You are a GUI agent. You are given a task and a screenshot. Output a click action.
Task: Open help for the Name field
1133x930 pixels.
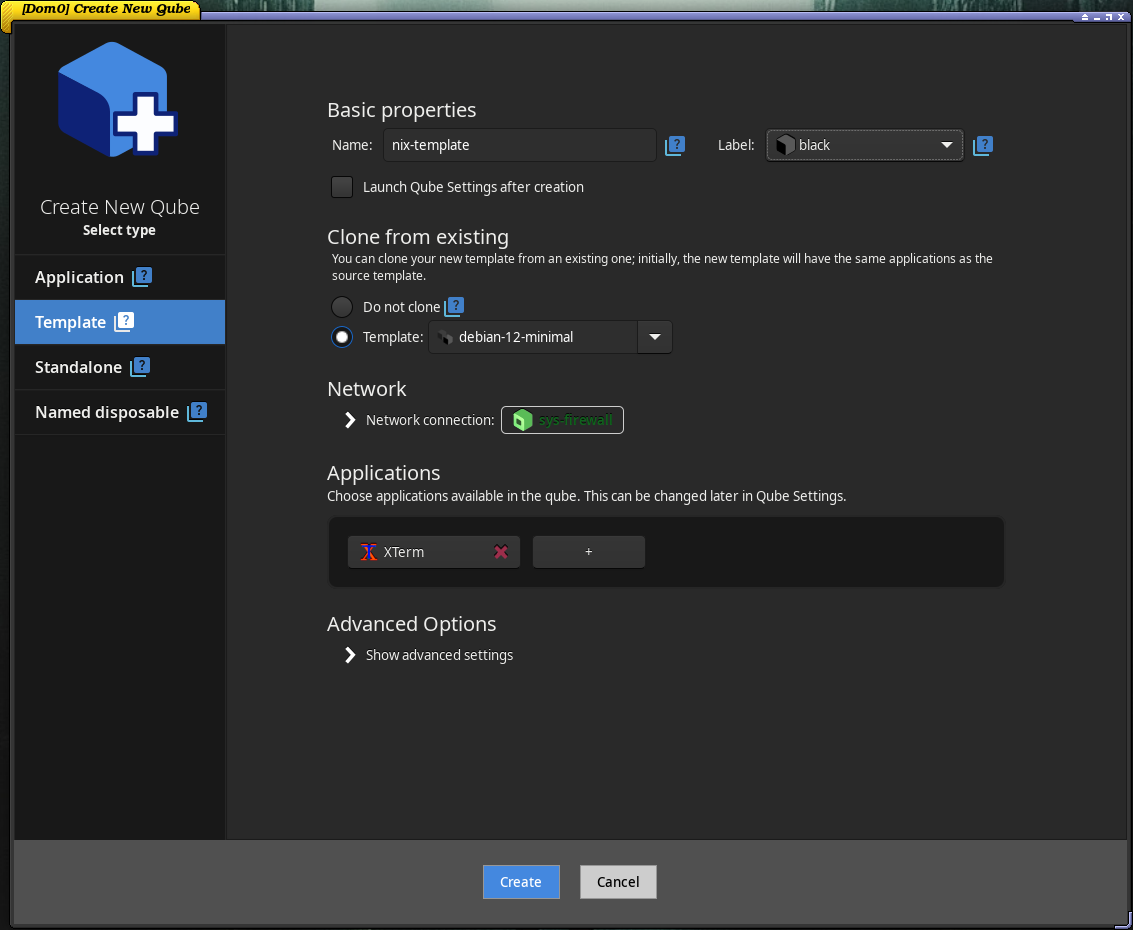675,145
